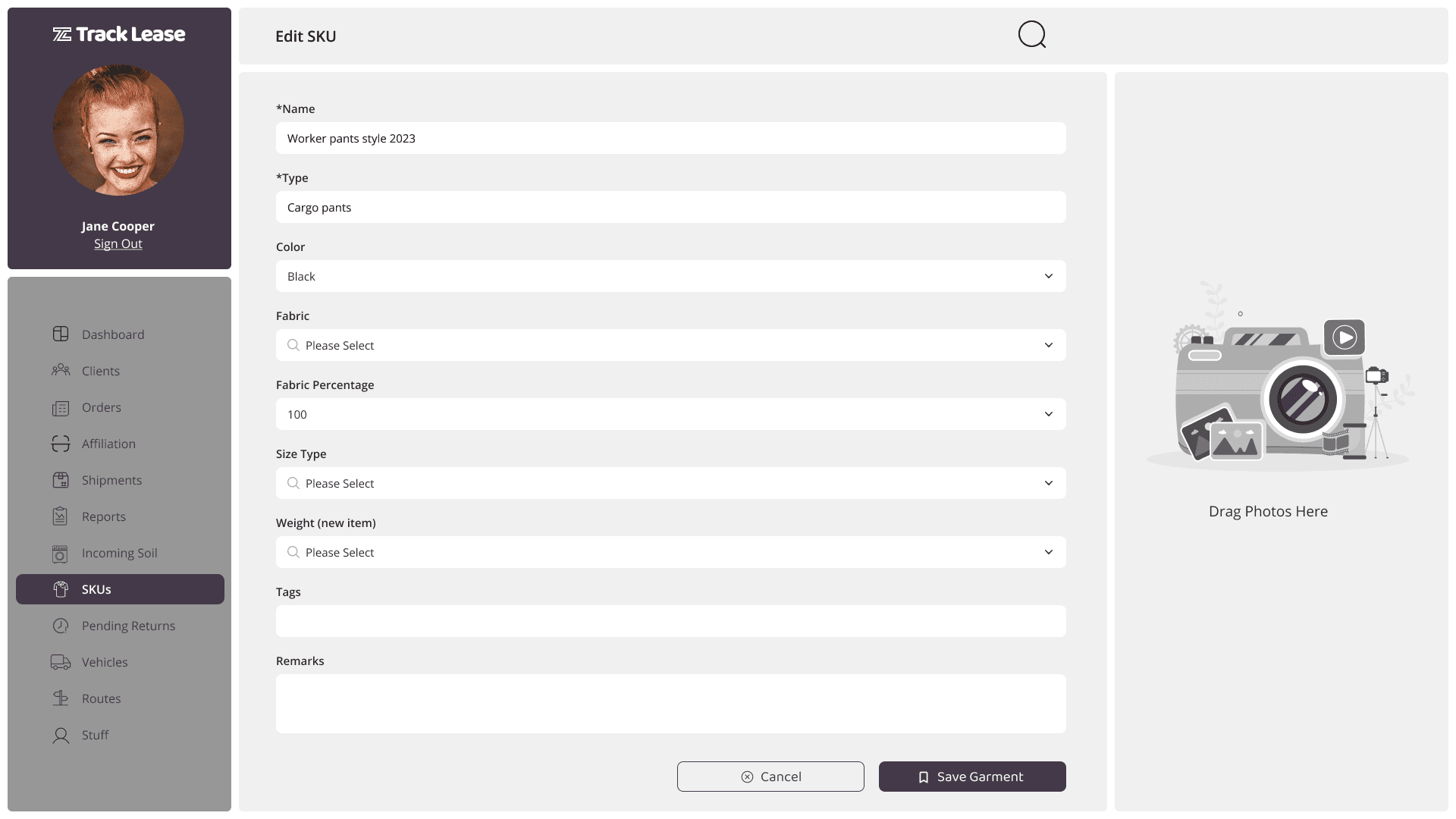Click the Routes signpost icon
The height and width of the screenshot is (819, 1456).
[61, 698]
